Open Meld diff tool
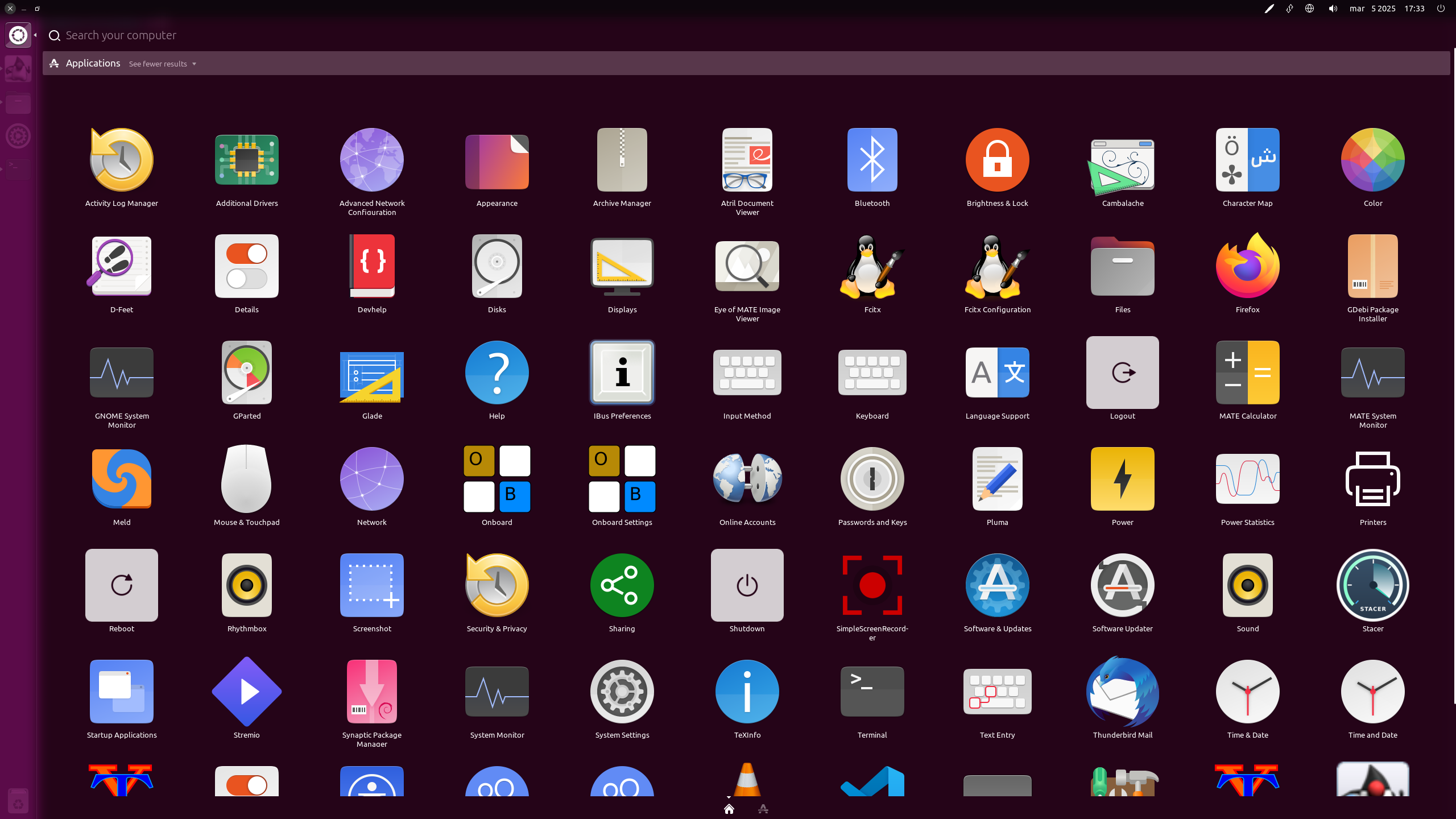The height and width of the screenshot is (819, 1456). point(121,479)
